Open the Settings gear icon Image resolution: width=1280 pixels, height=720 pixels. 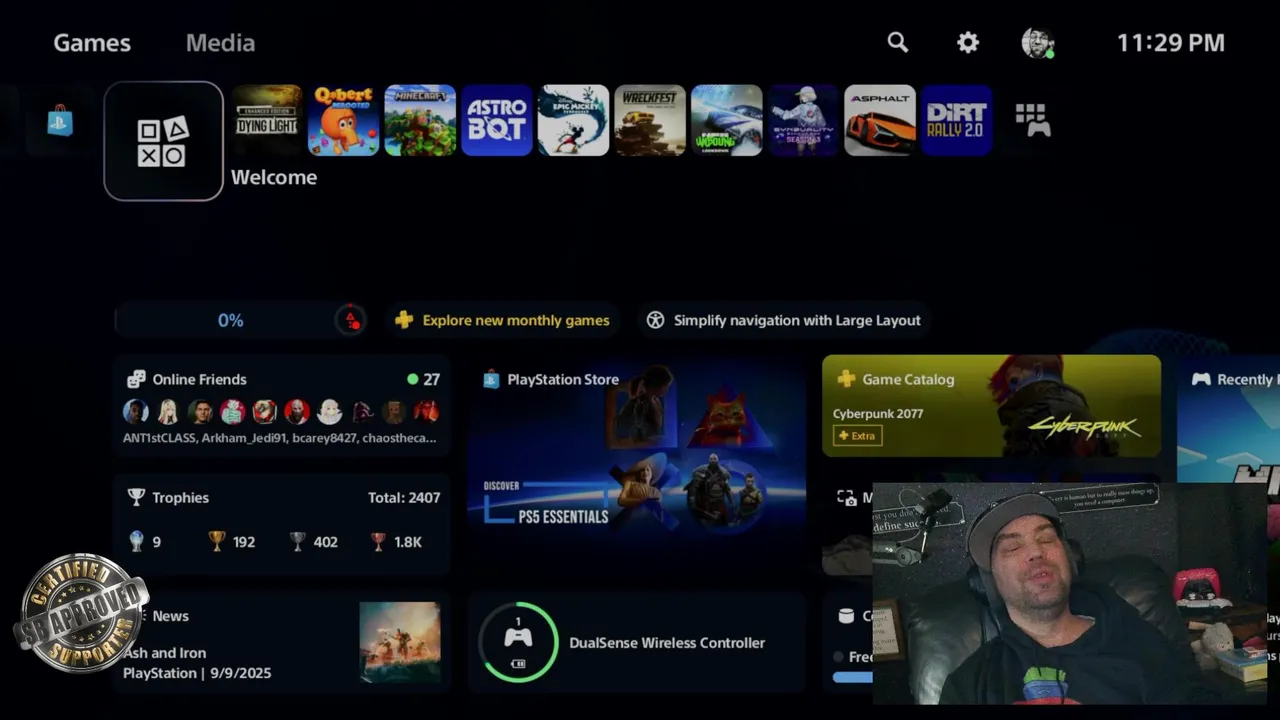(x=968, y=42)
